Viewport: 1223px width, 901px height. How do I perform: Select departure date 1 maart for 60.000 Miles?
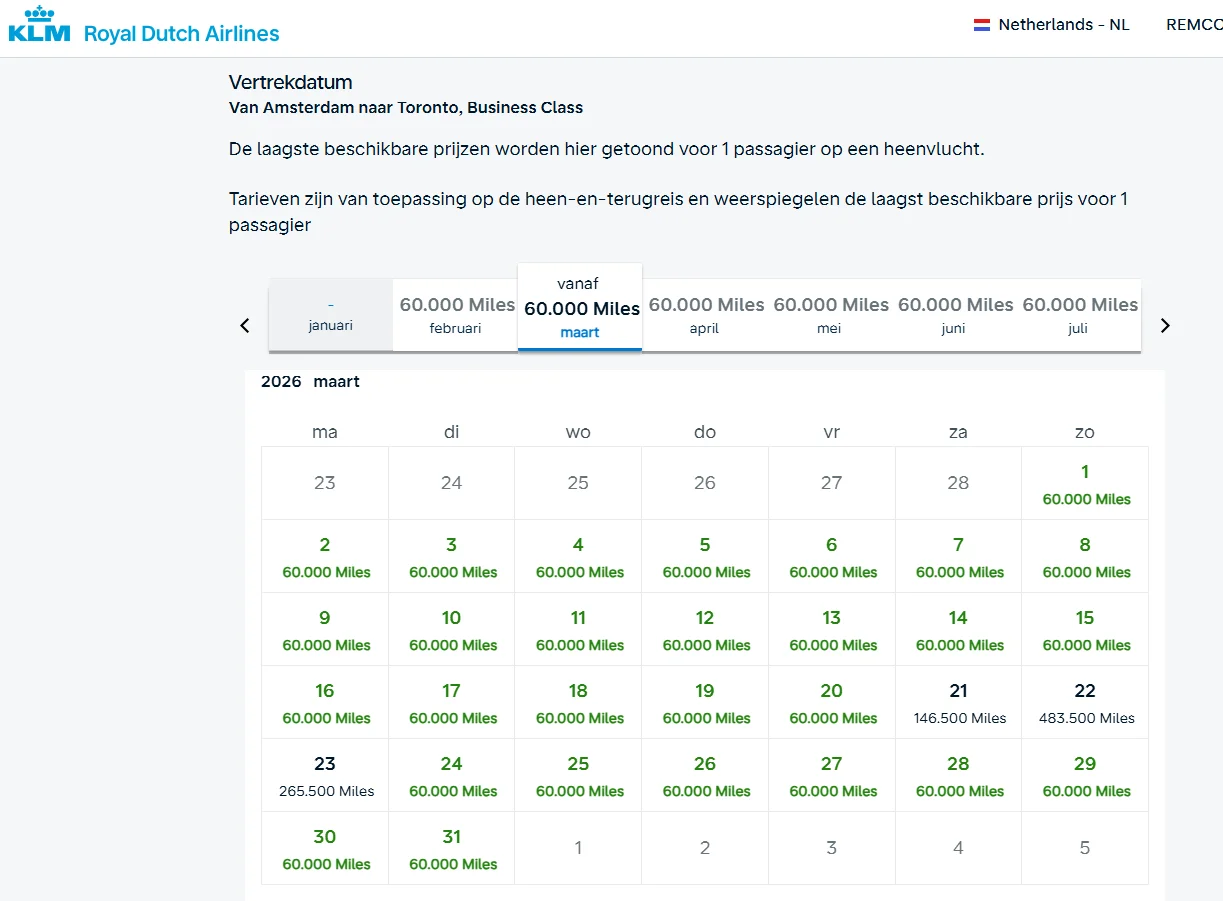pos(1084,483)
